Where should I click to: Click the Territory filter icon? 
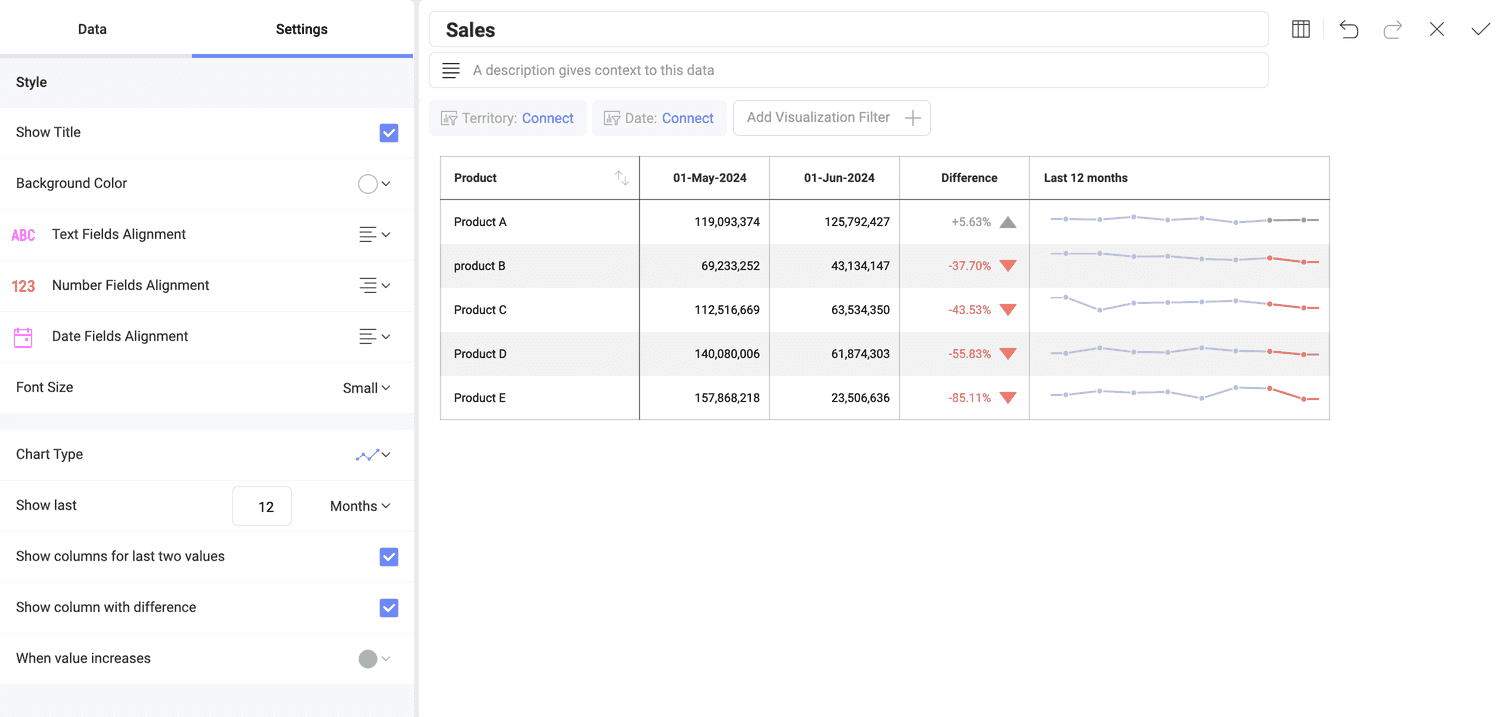(449, 118)
